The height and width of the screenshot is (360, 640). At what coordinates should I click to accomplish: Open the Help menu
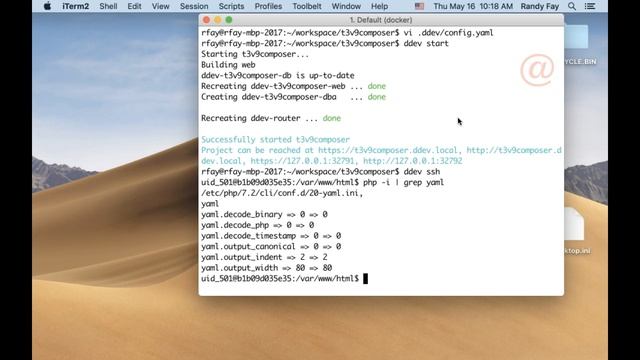pyautogui.click(x=379, y=7)
